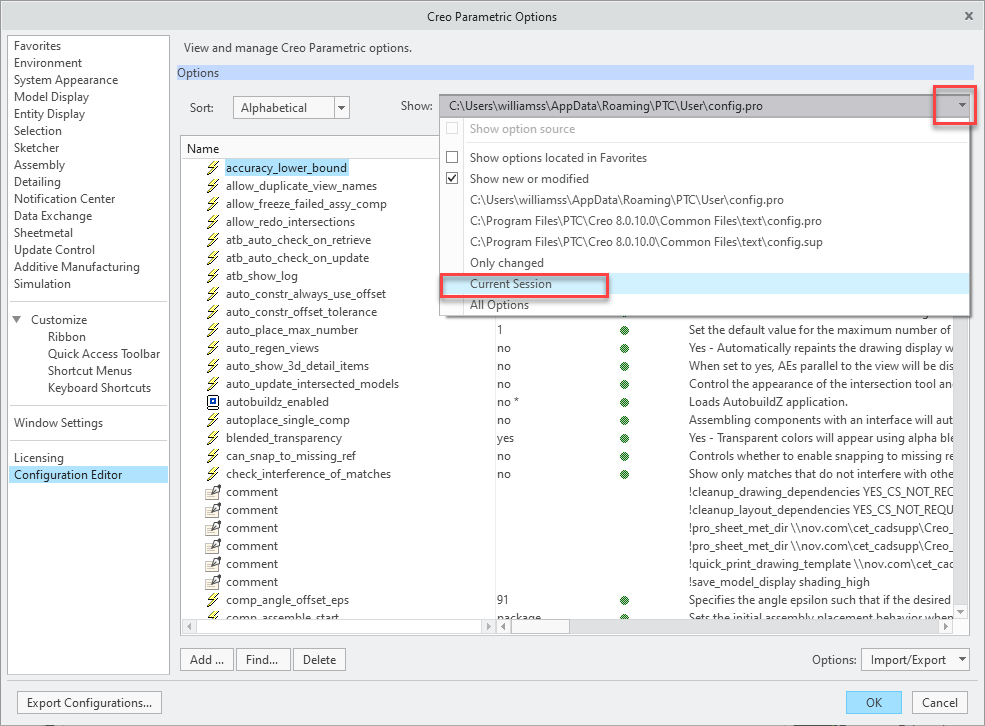The width and height of the screenshot is (985, 726).
Task: Click the Export Configurations button
Action: coord(90,703)
